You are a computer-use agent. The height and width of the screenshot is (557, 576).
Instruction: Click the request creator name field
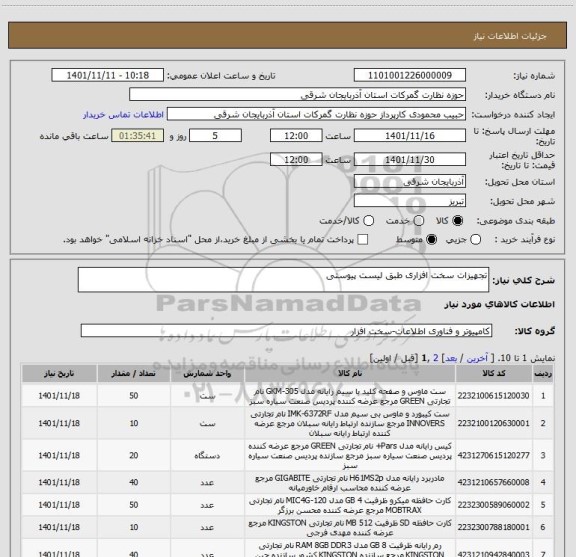pos(316,114)
